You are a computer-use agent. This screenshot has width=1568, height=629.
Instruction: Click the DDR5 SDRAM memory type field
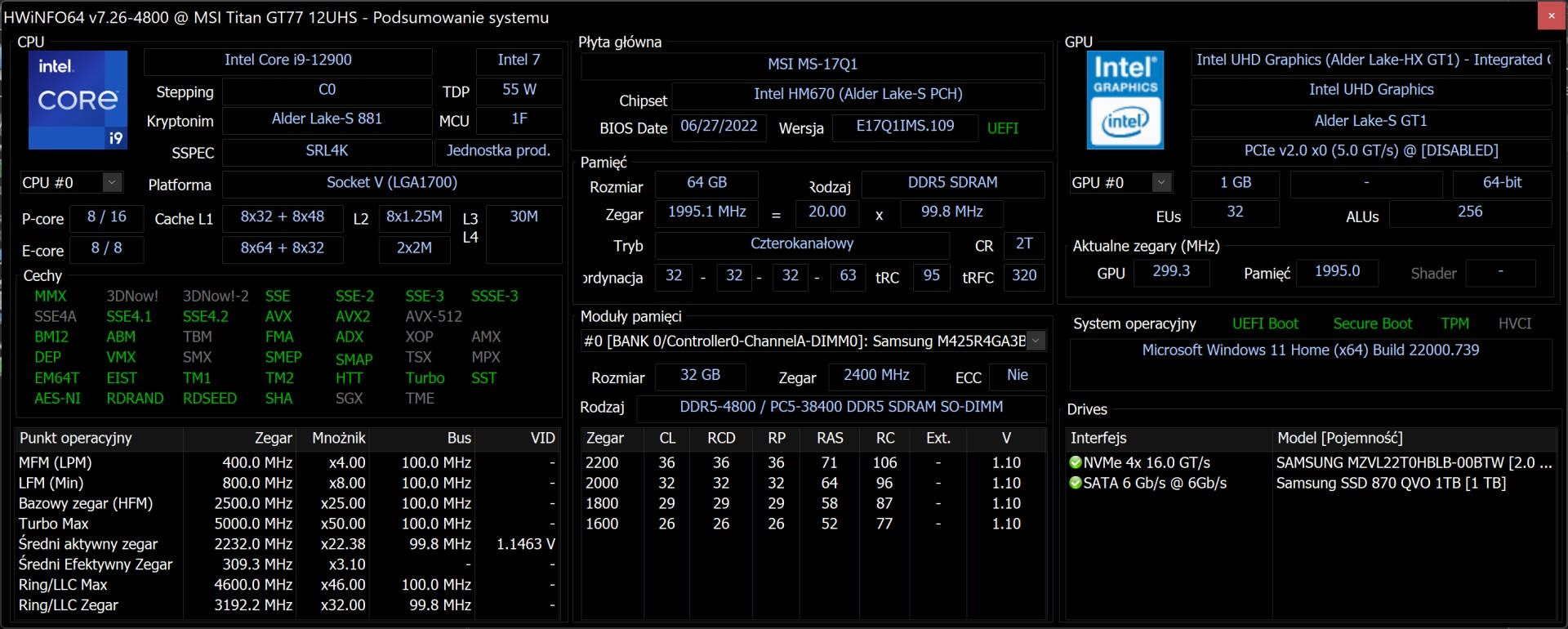[x=952, y=183]
